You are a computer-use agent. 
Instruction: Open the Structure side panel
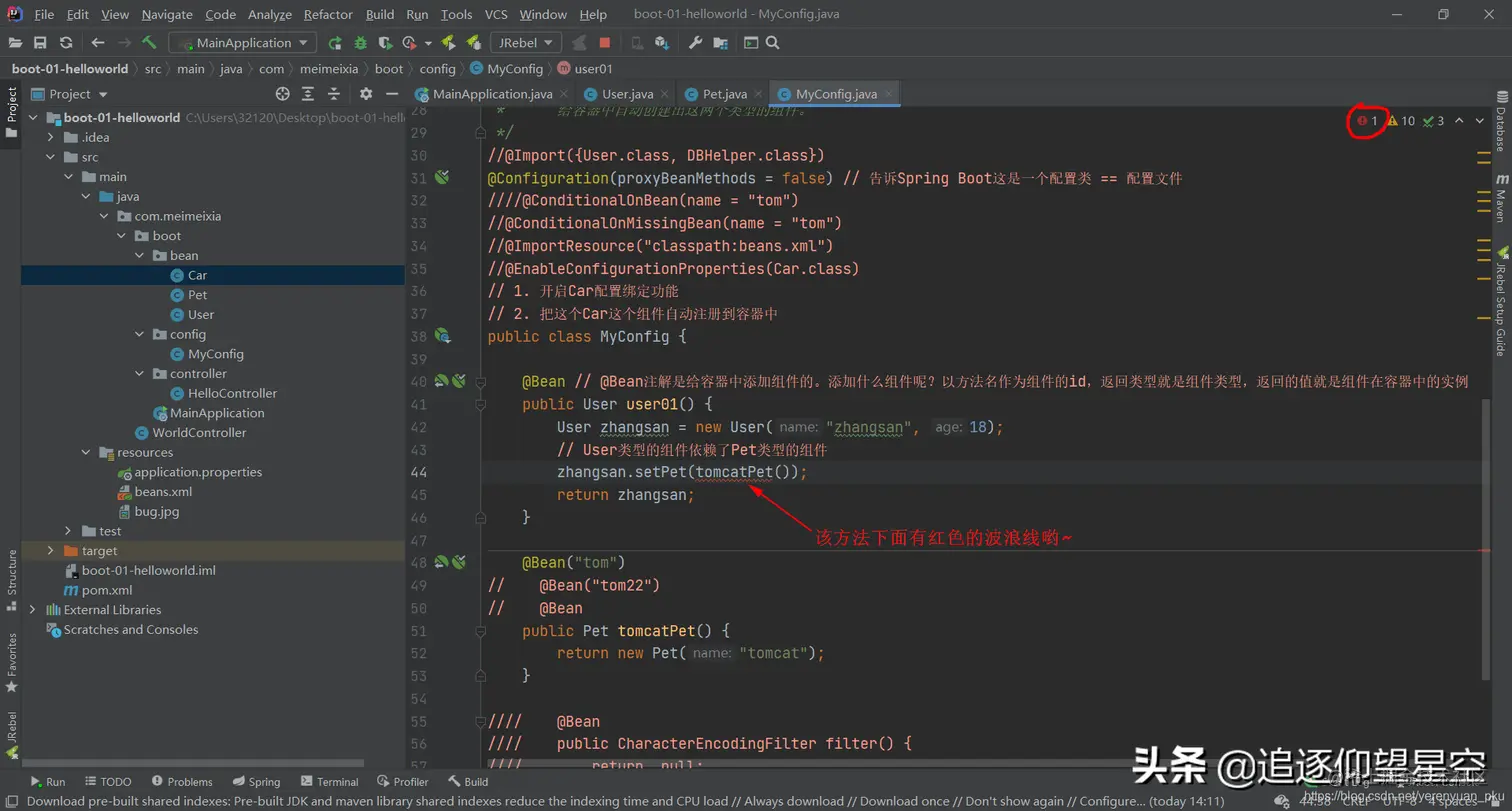click(x=12, y=578)
